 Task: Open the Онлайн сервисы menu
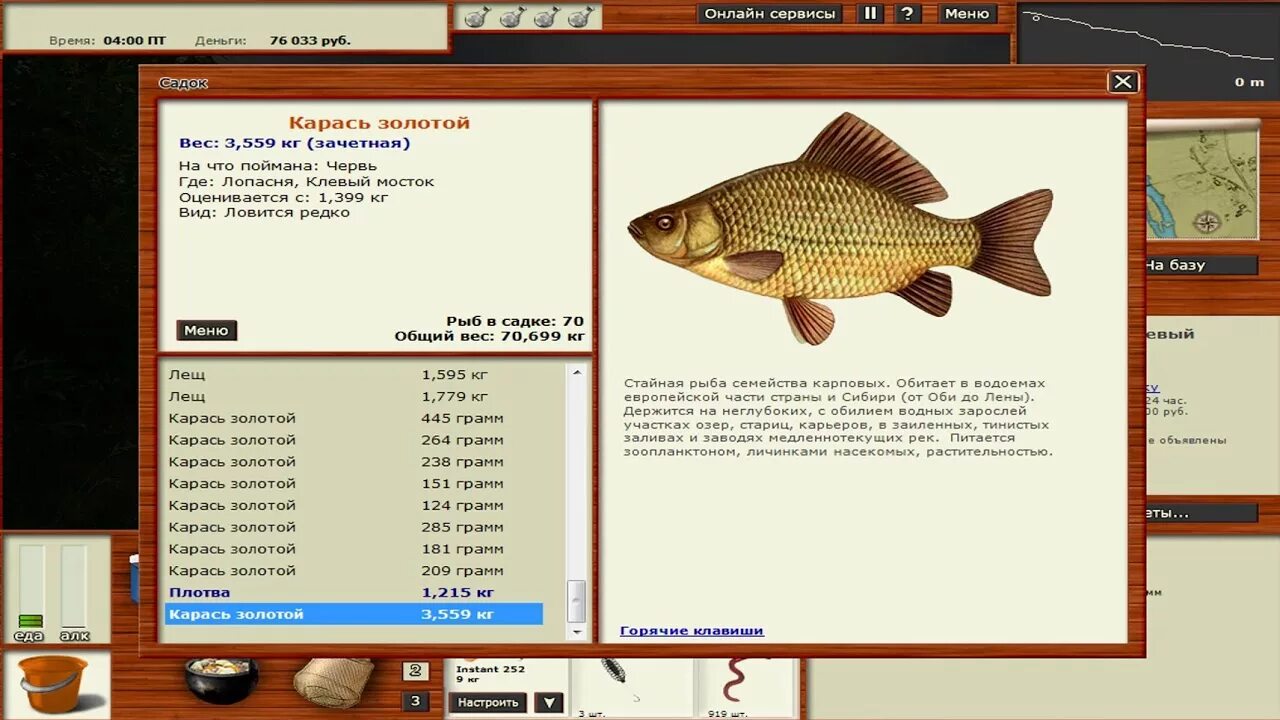pyautogui.click(x=769, y=14)
